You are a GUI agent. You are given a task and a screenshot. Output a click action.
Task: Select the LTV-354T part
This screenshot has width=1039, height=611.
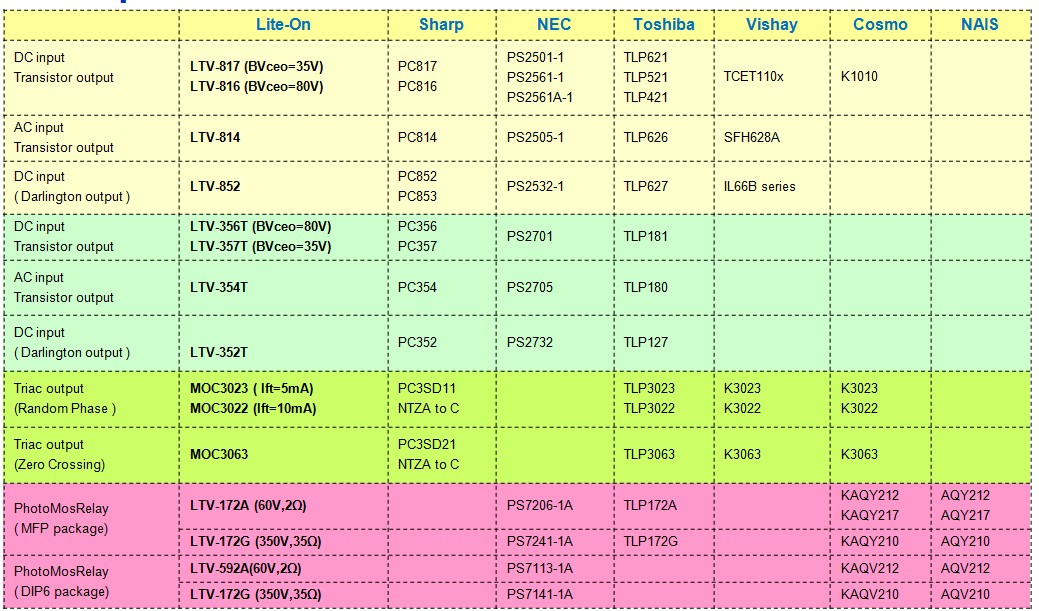[219, 287]
